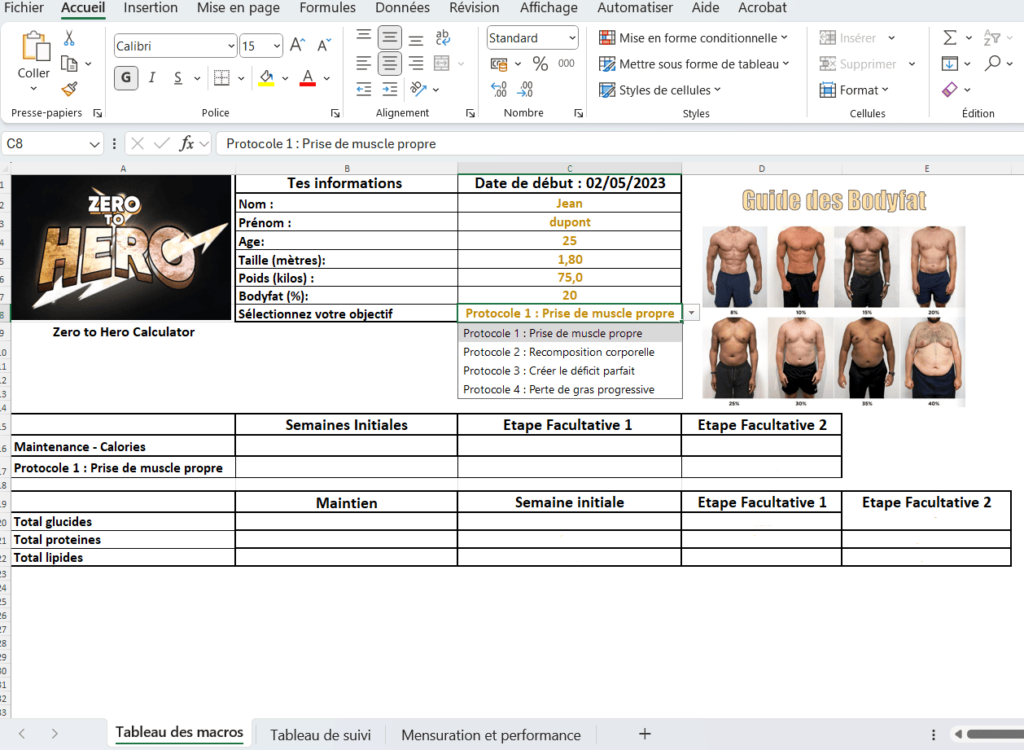
Task: Click the borders icon
Action: [x=222, y=78]
